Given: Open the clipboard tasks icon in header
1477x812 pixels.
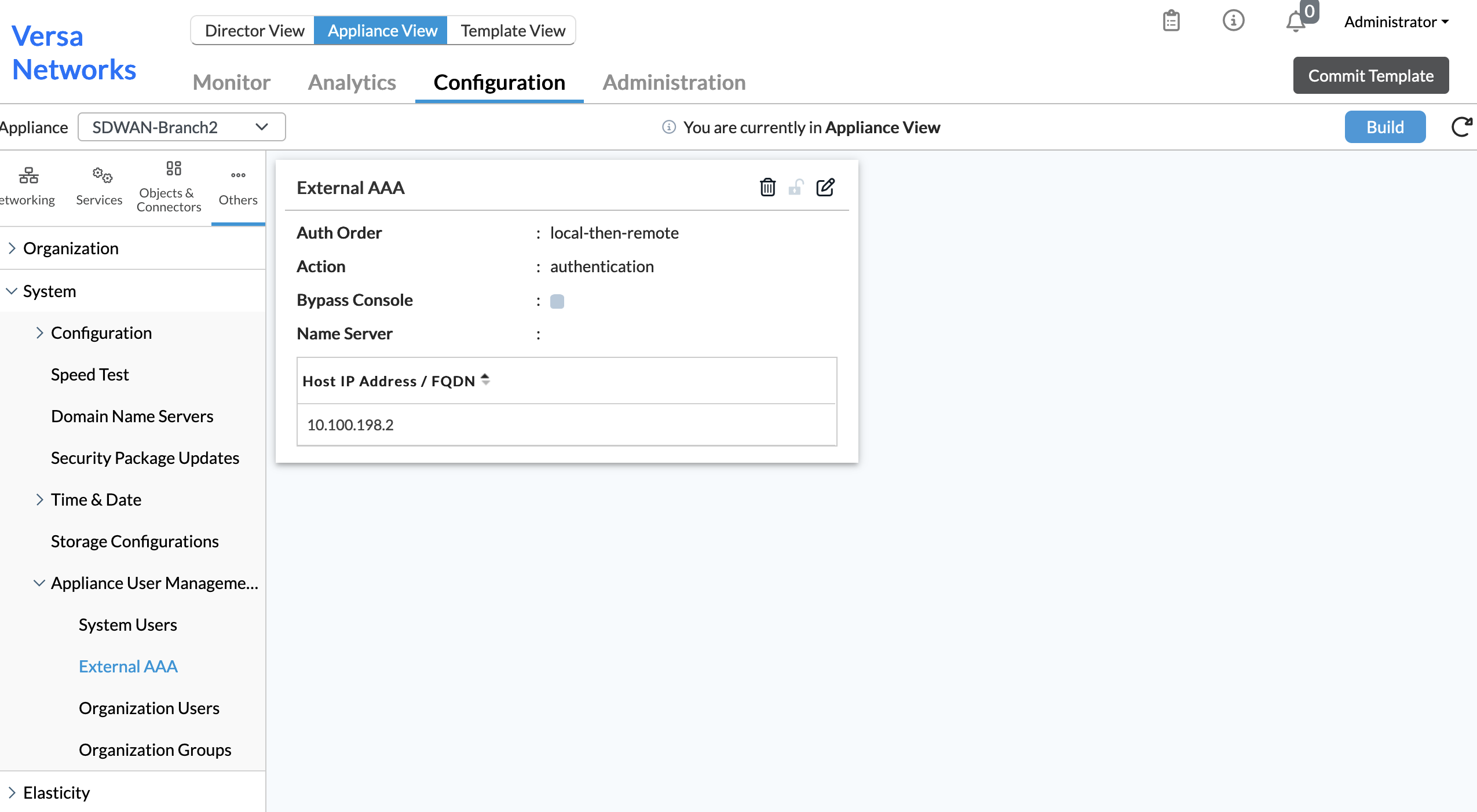Looking at the screenshot, I should coord(1171,21).
